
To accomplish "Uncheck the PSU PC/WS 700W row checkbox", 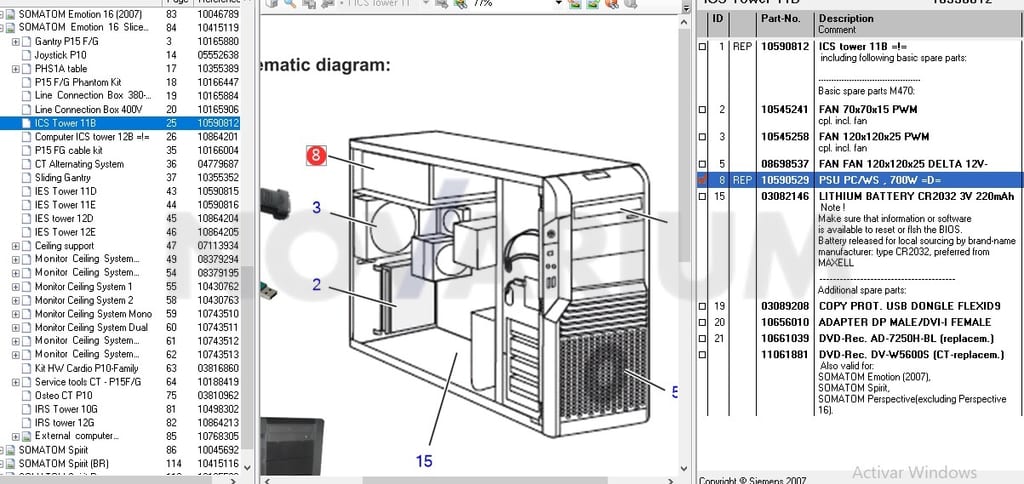I will pos(703,180).
